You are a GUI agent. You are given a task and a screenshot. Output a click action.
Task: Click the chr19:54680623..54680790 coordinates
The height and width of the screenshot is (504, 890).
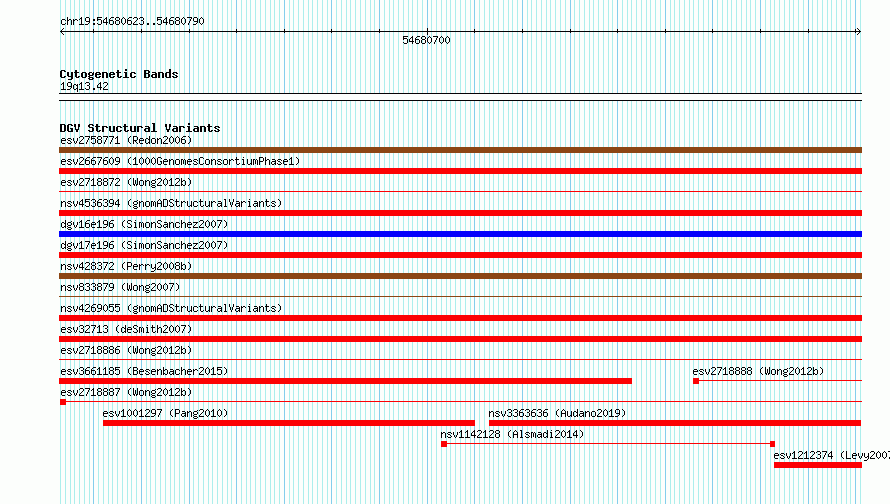(132, 21)
